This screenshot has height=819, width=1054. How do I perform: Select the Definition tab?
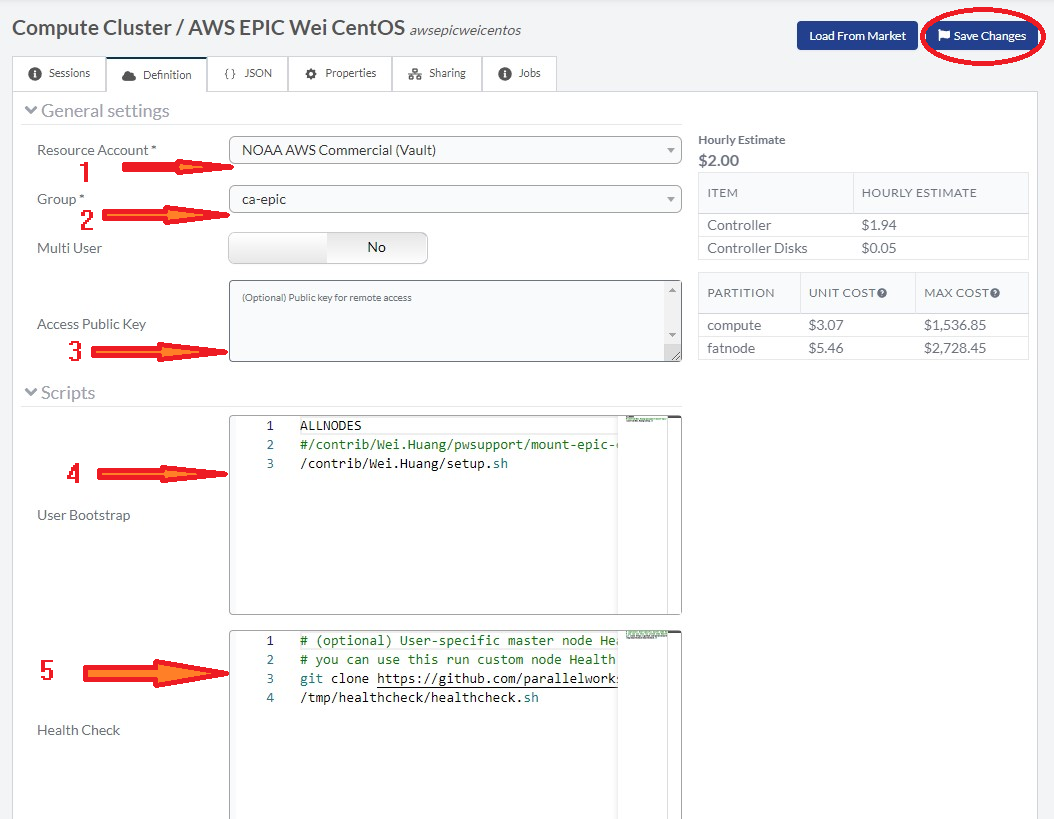point(157,75)
